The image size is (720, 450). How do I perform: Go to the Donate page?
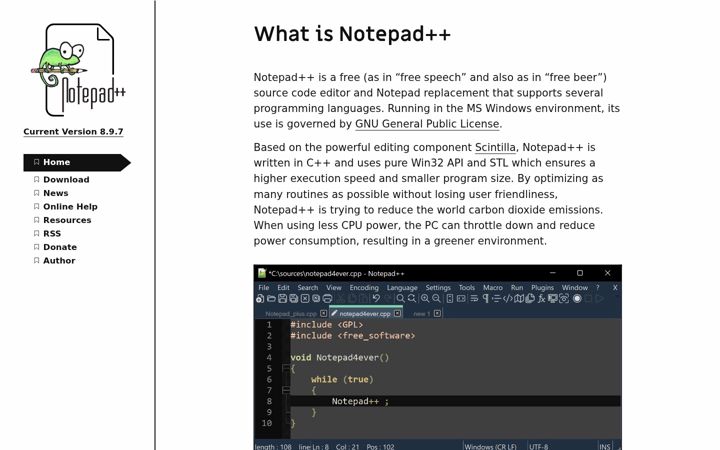coord(60,247)
